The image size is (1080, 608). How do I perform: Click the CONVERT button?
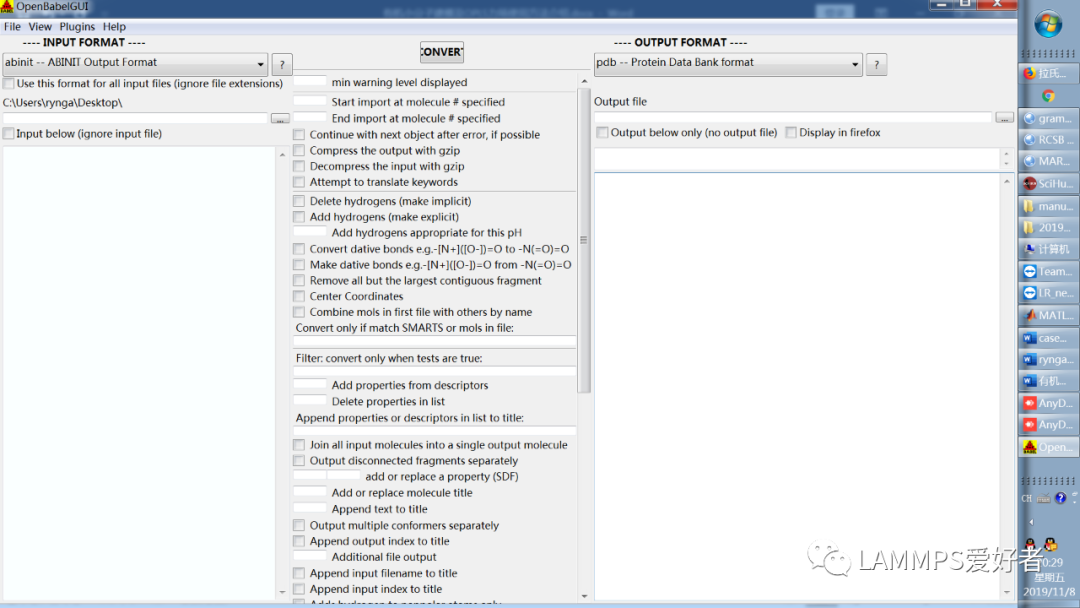pos(442,52)
